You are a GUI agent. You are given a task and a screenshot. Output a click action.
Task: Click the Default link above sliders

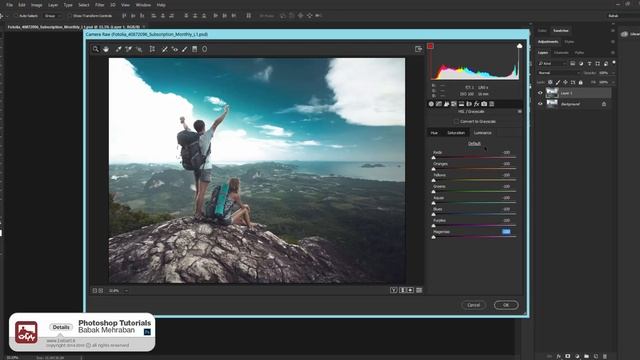point(474,143)
